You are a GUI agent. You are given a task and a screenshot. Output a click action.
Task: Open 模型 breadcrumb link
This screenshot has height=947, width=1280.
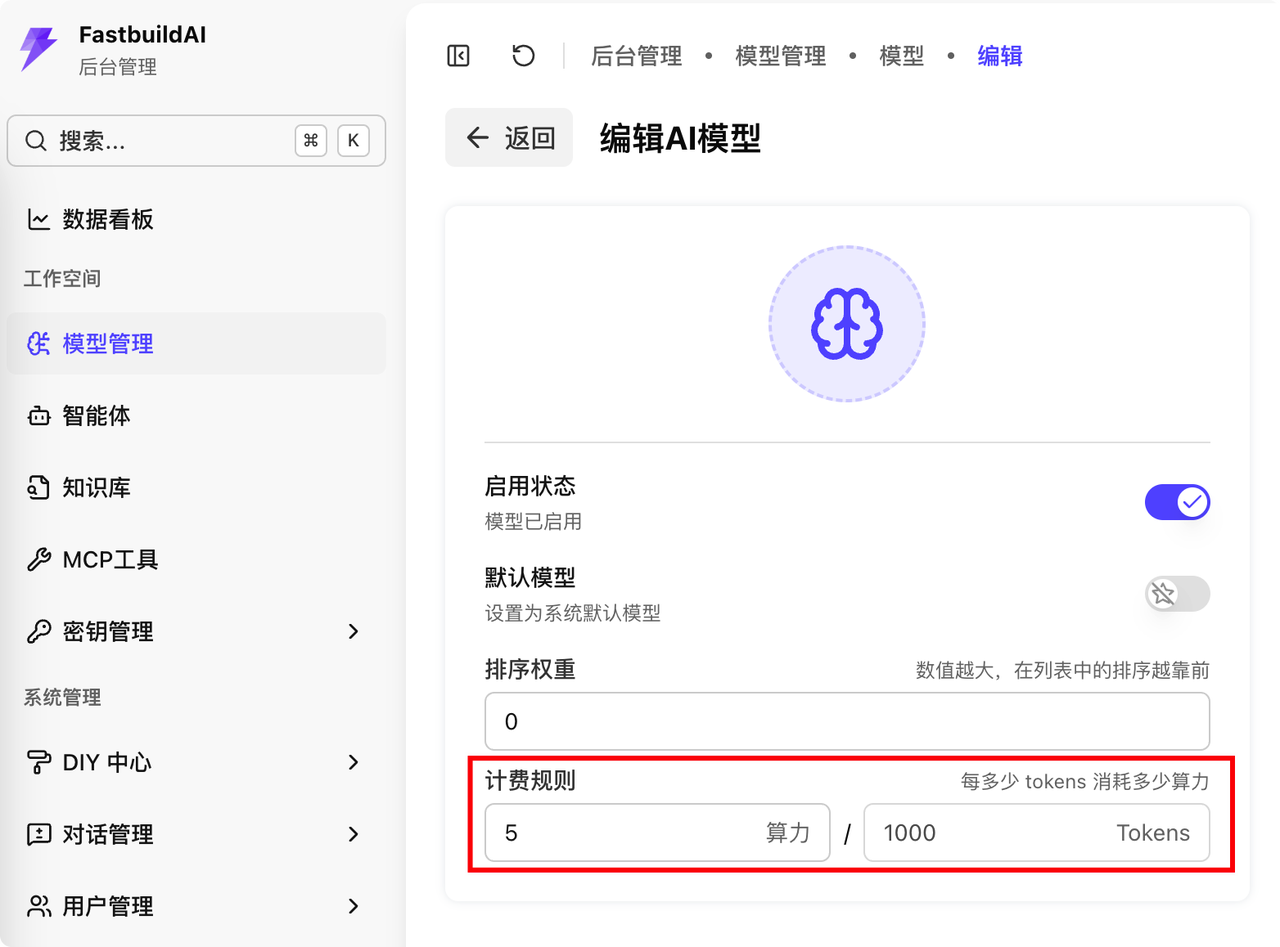901,56
